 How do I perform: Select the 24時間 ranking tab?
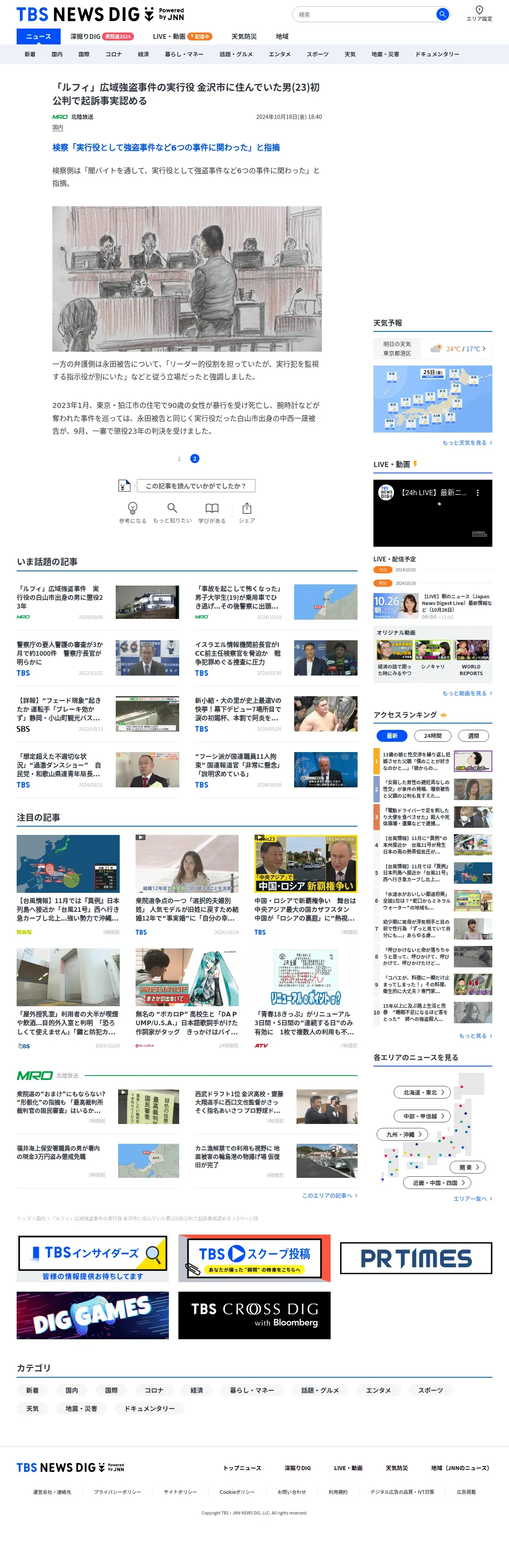(x=432, y=736)
